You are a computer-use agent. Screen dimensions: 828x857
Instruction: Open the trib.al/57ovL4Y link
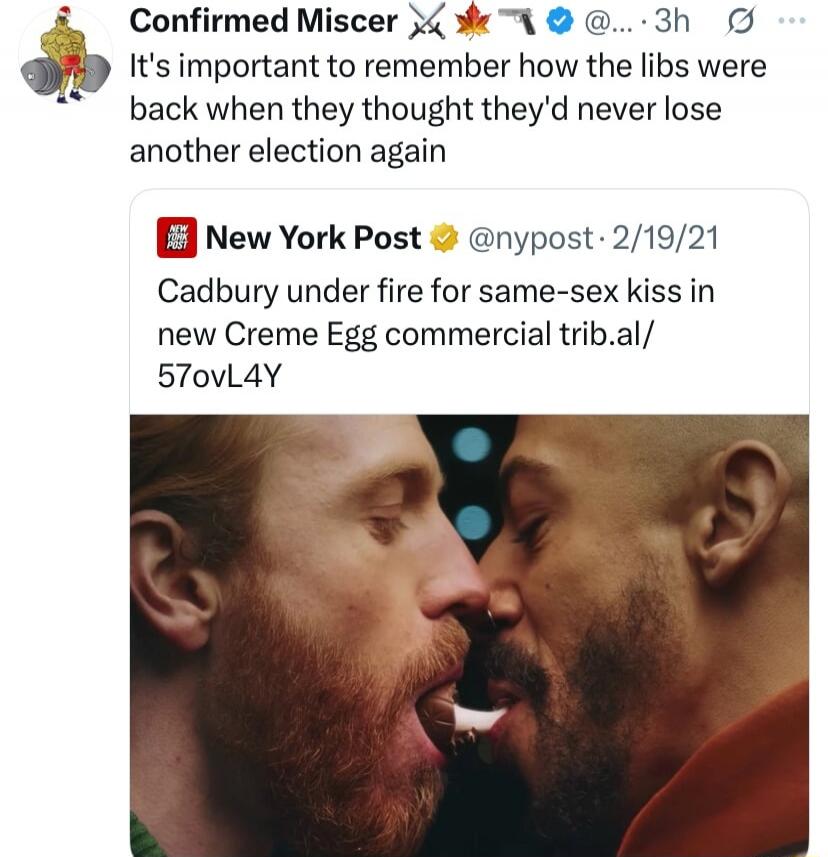click(x=406, y=355)
